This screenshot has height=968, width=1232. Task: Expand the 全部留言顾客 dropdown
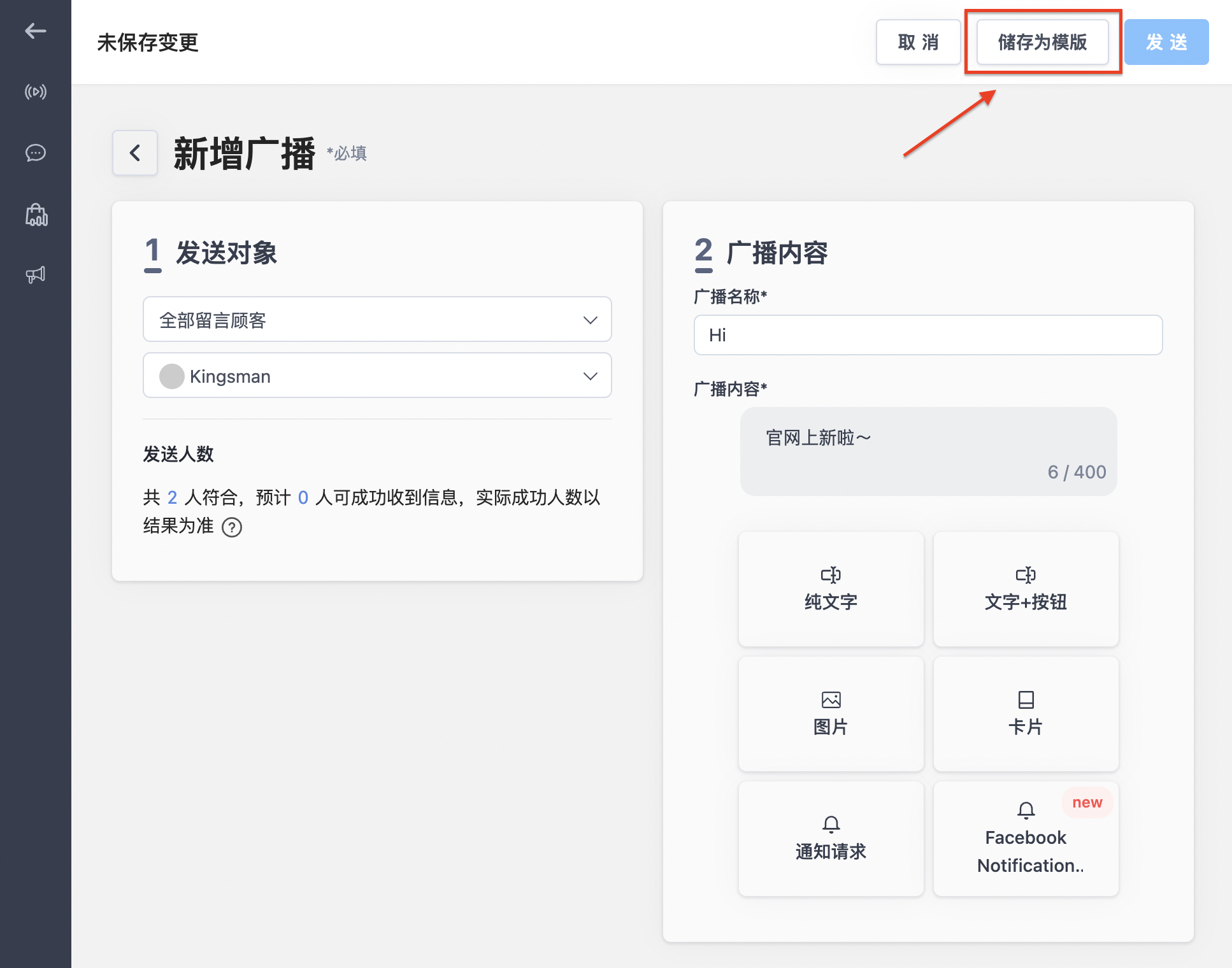[x=377, y=320]
